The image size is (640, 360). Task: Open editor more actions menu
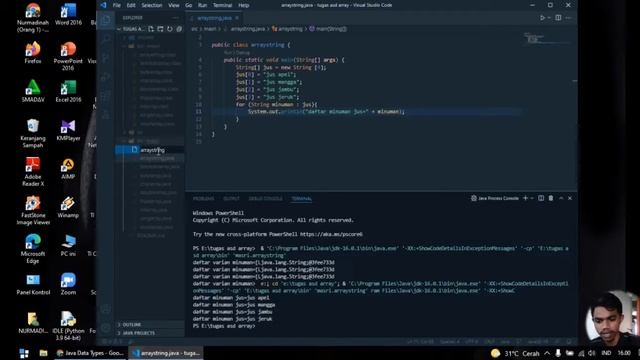click(x=569, y=18)
